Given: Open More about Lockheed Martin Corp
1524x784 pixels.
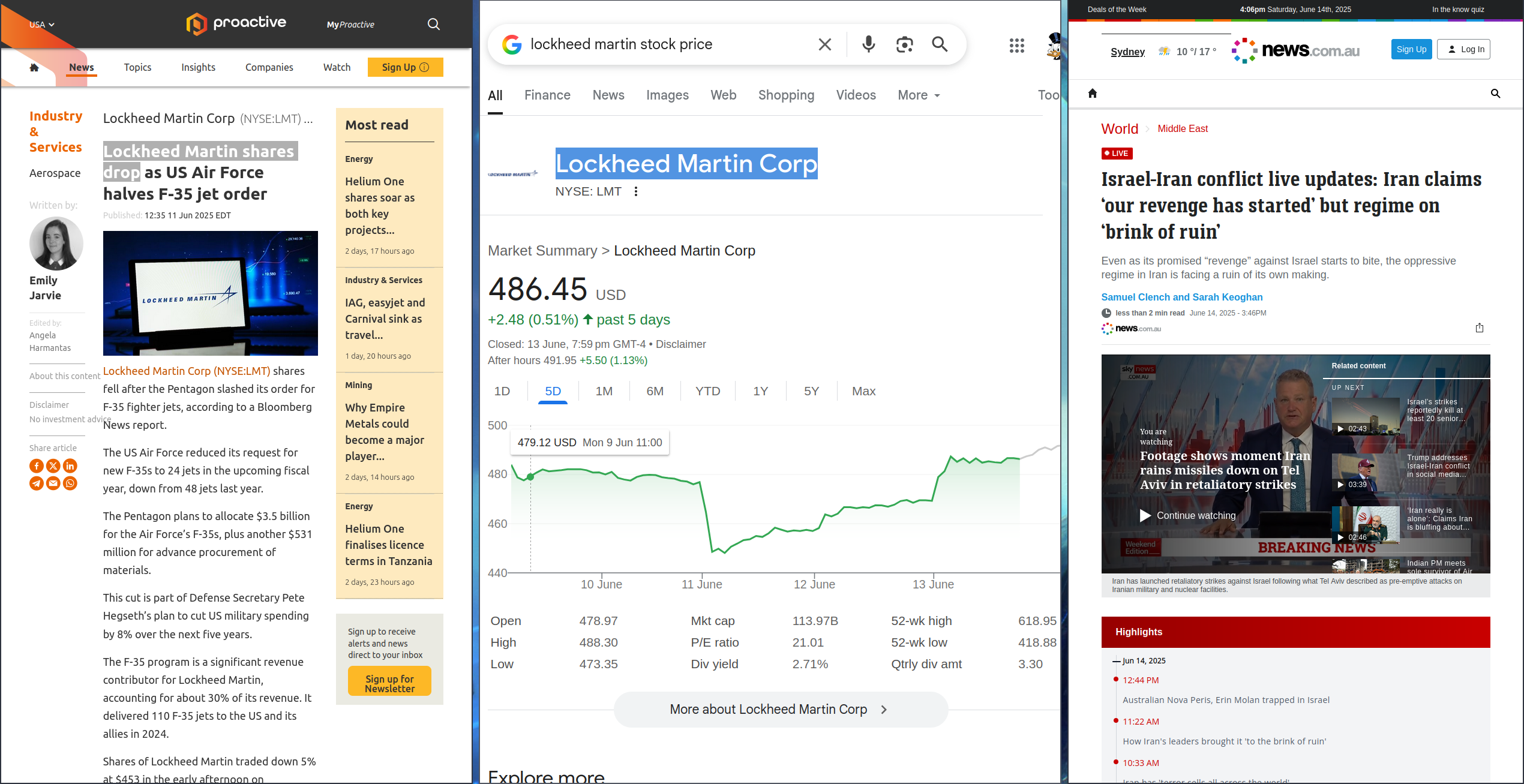Looking at the screenshot, I should point(781,709).
